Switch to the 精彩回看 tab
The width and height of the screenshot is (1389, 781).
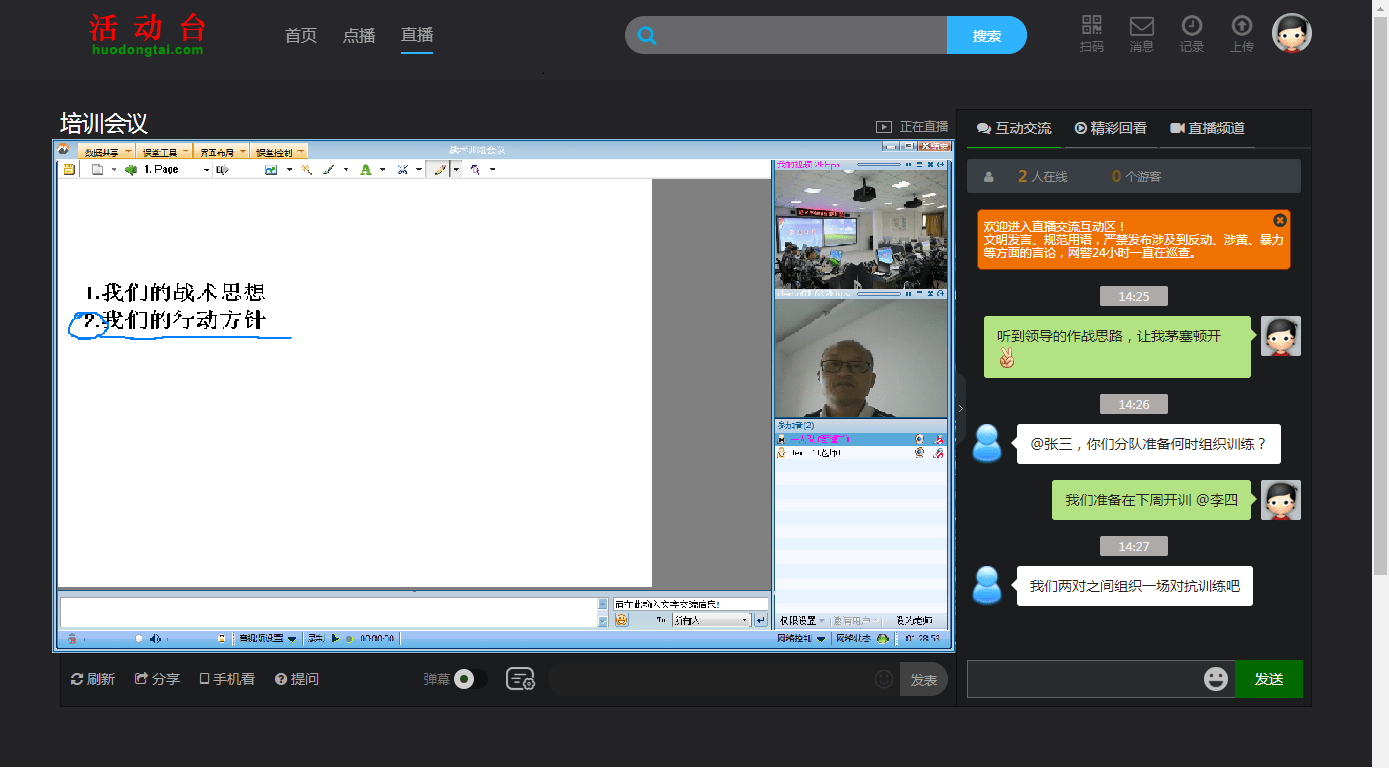(x=1110, y=128)
